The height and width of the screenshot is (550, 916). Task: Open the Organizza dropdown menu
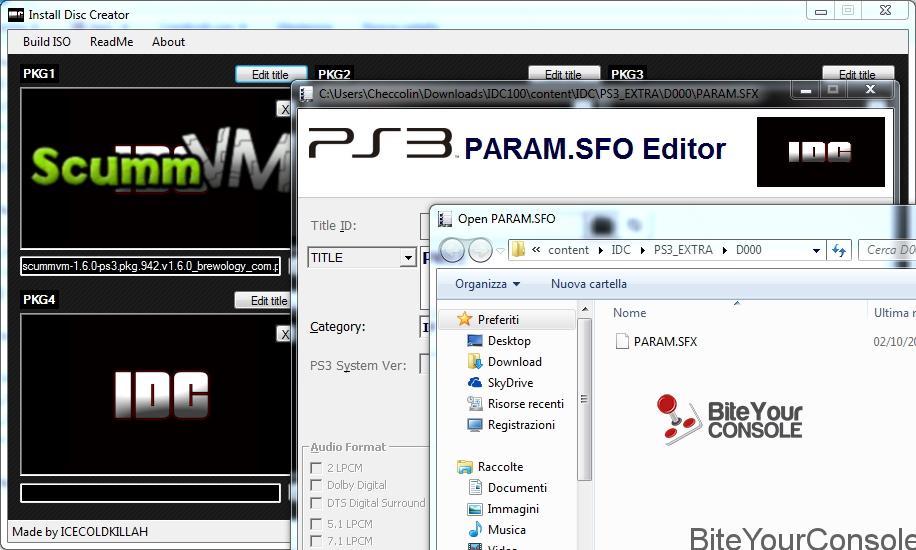pos(487,284)
